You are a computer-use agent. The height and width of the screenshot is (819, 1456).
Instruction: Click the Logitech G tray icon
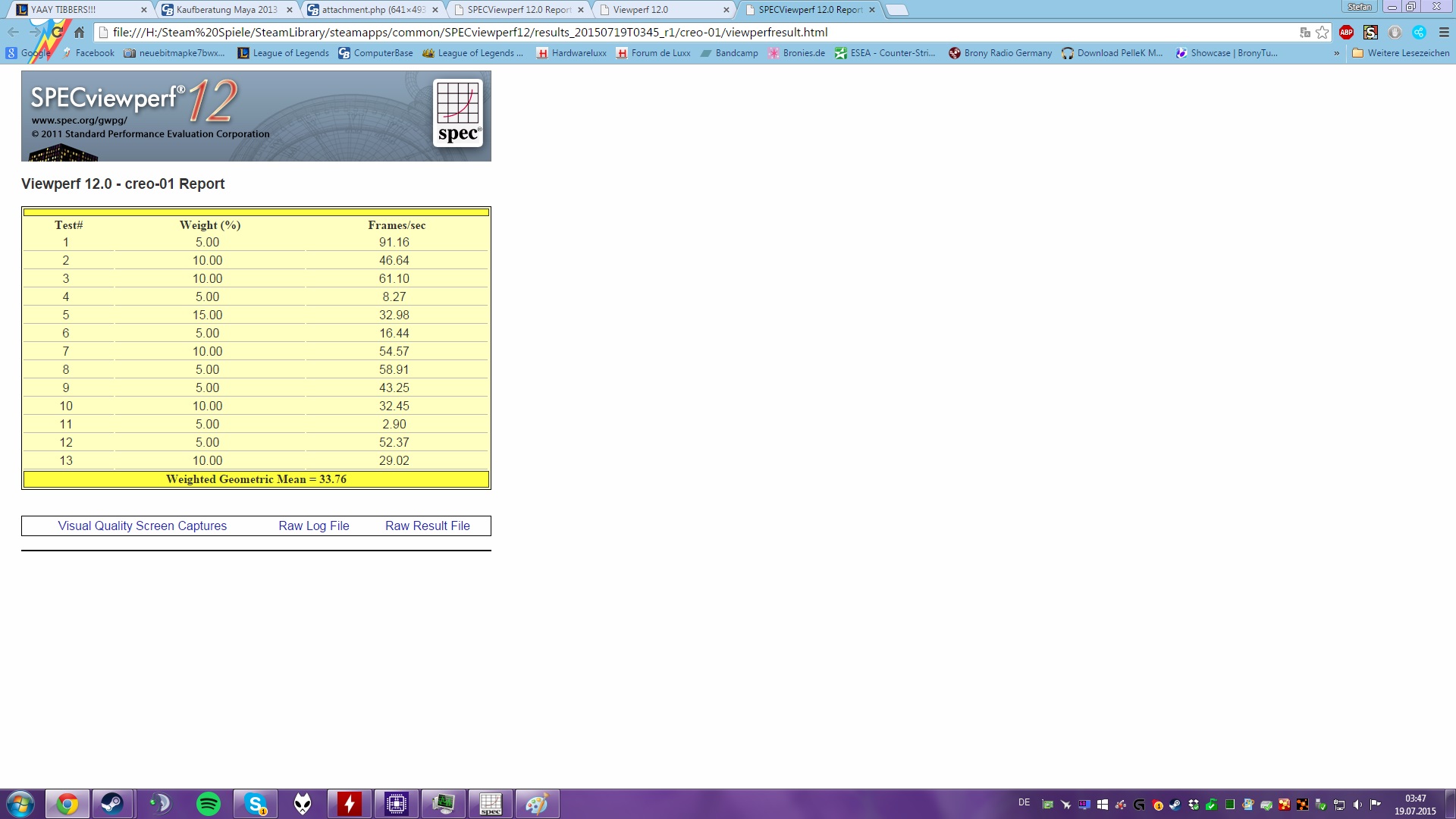point(1139,805)
